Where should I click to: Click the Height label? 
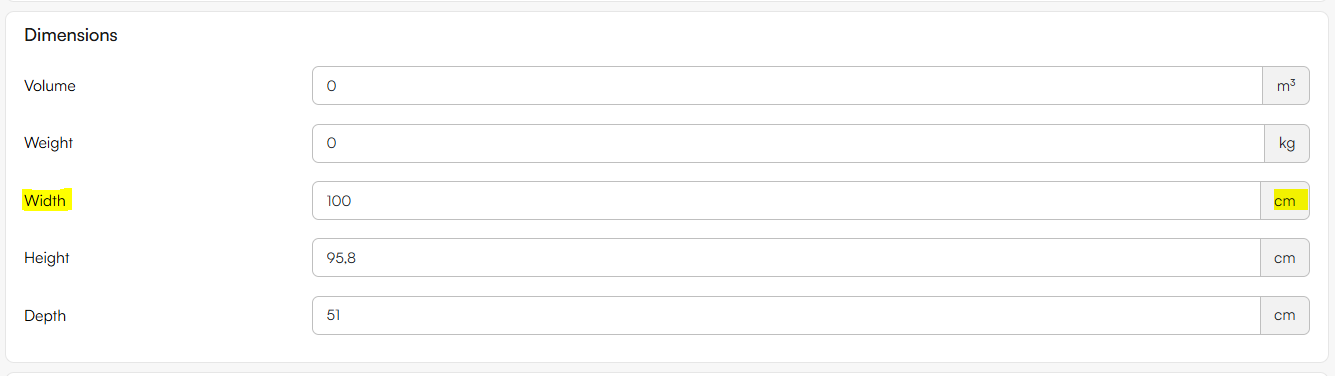47,258
